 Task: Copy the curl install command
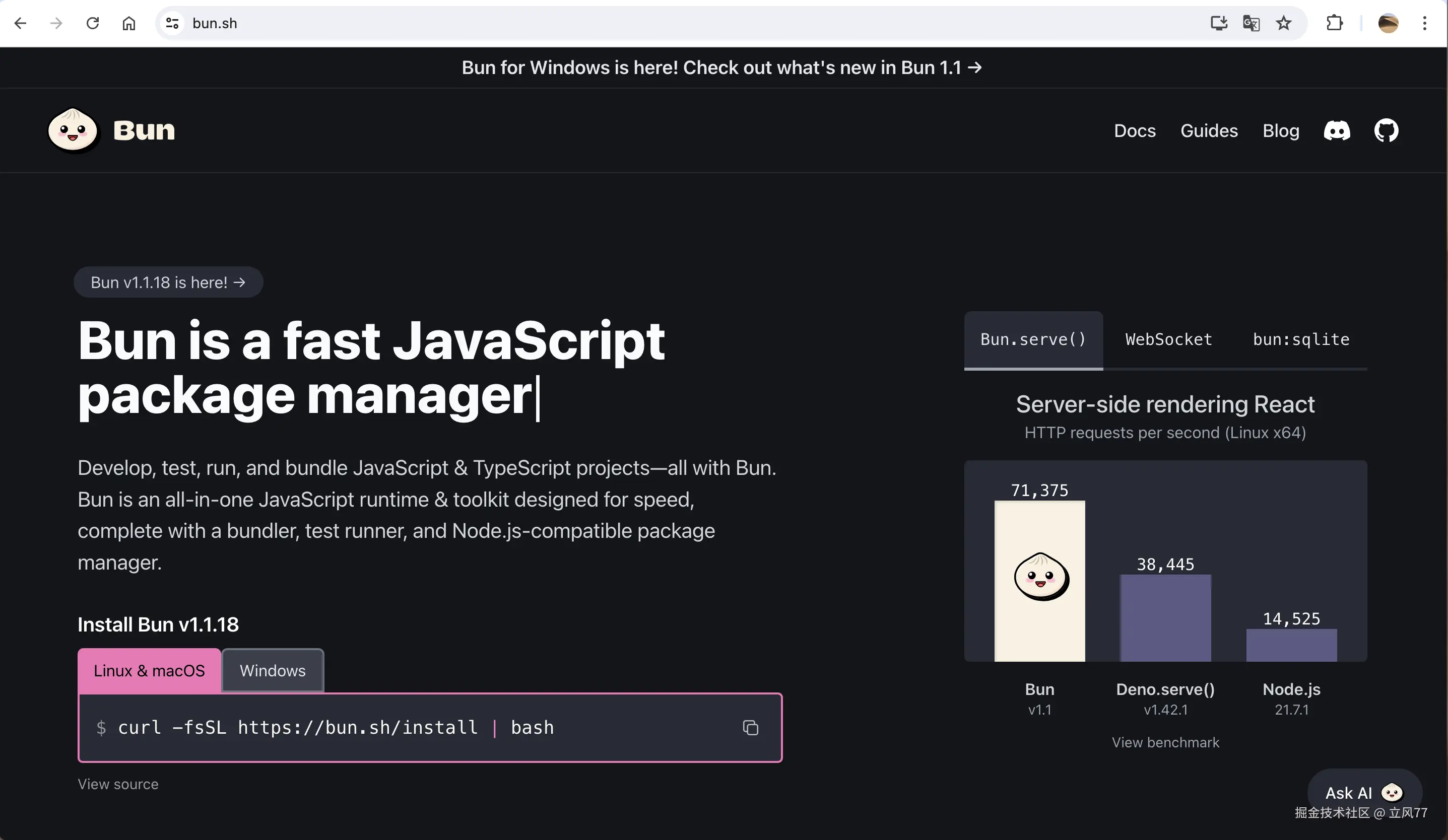click(x=750, y=728)
